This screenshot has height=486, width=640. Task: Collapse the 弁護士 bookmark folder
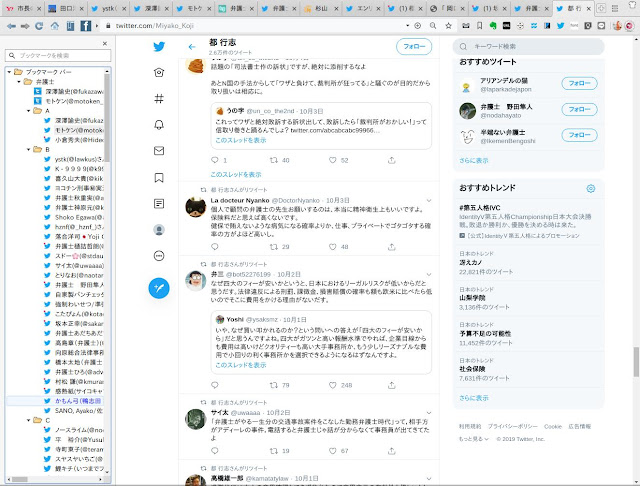click(x=19, y=82)
